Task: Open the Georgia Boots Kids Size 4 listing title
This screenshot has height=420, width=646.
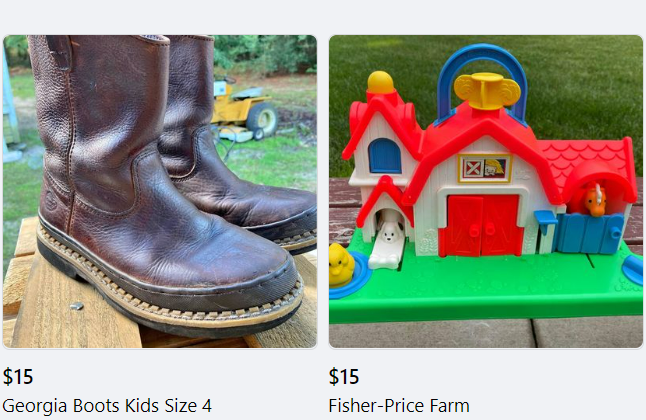Action: coord(107,406)
